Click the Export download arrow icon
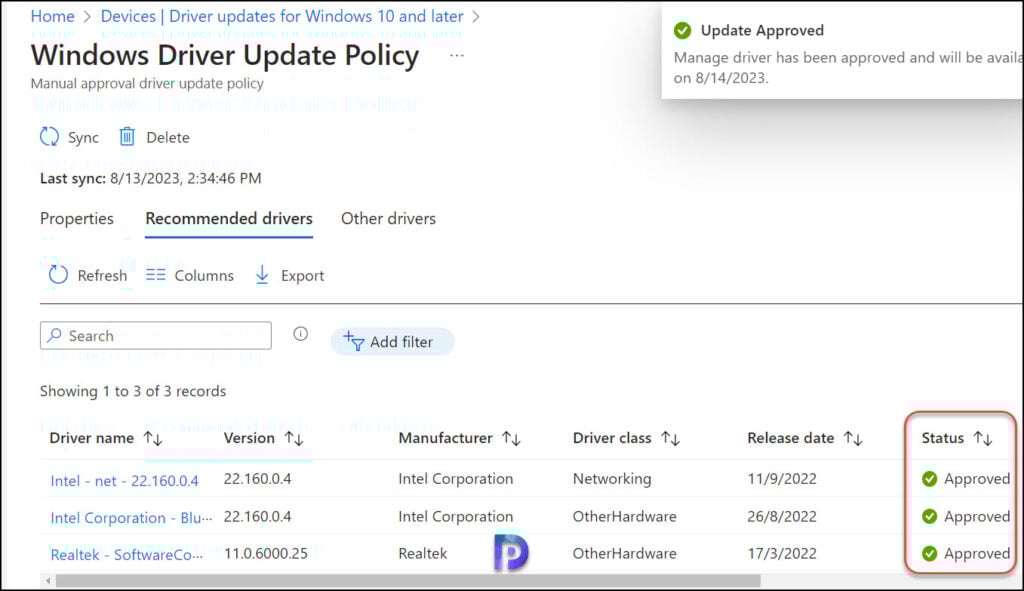 (262, 275)
